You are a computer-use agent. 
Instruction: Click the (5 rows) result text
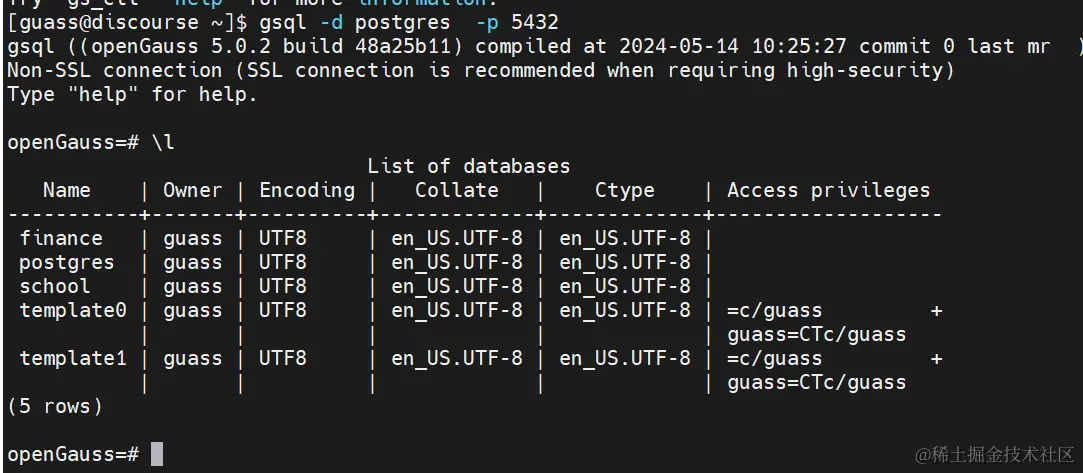click(55, 406)
